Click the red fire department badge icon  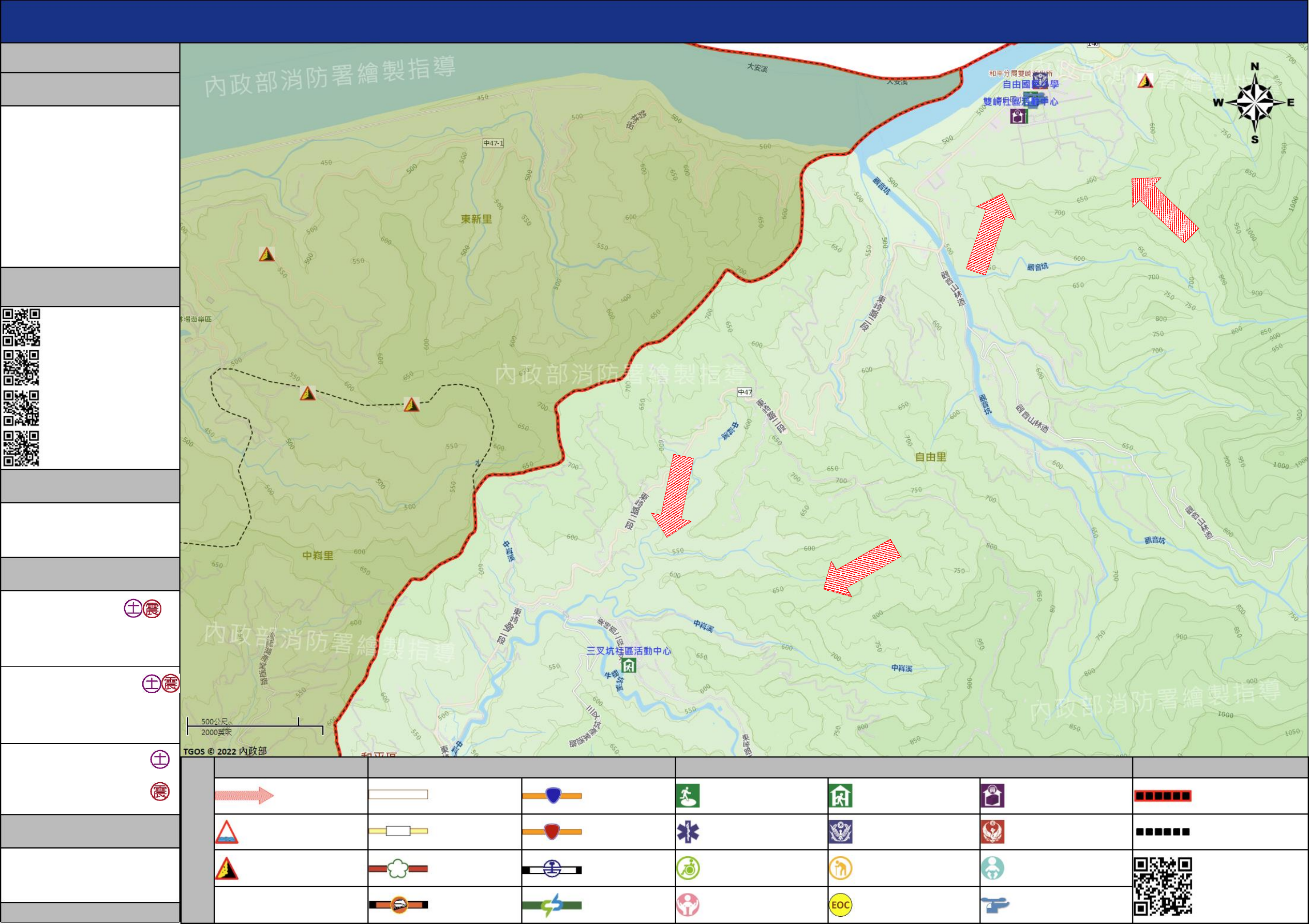(993, 832)
